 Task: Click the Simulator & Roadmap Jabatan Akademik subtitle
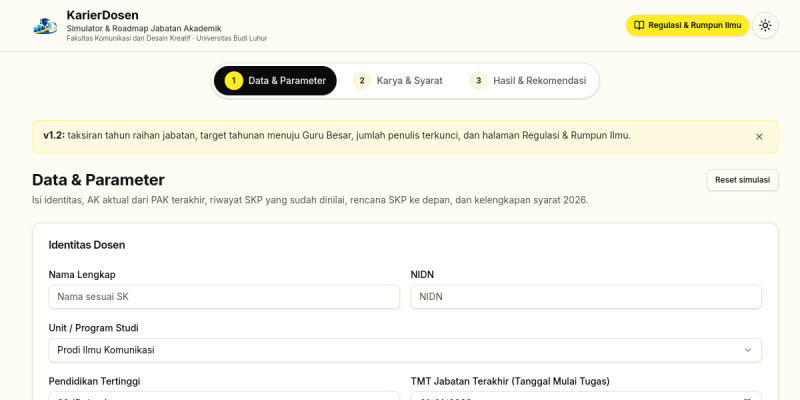[x=144, y=29]
